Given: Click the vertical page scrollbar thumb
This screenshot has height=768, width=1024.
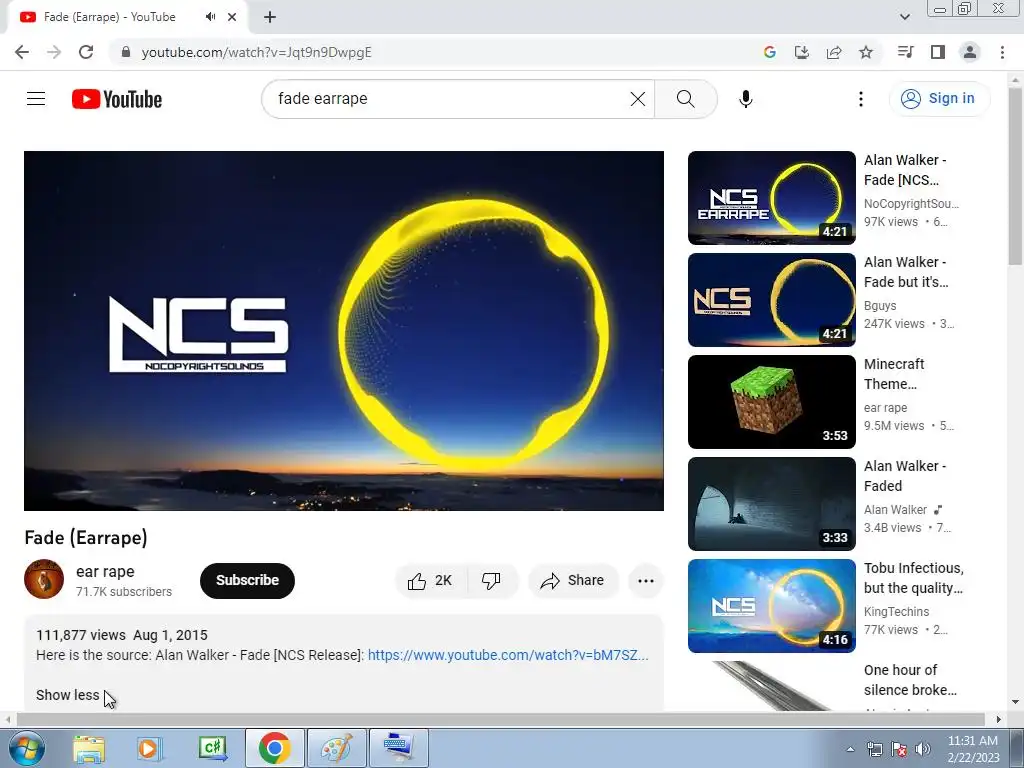Looking at the screenshot, I should (1015, 176).
